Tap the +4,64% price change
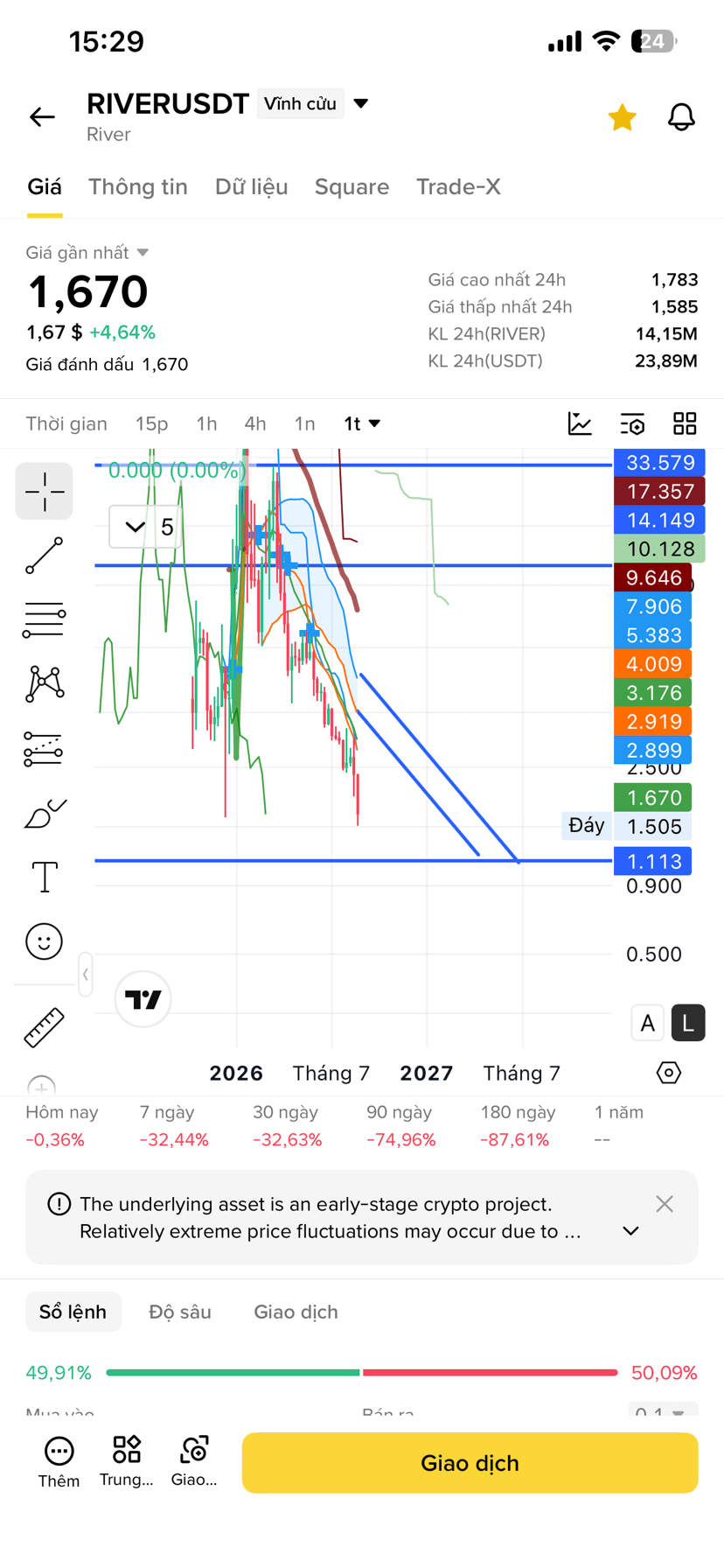This screenshot has height=1568, width=724. pyautogui.click(x=122, y=332)
